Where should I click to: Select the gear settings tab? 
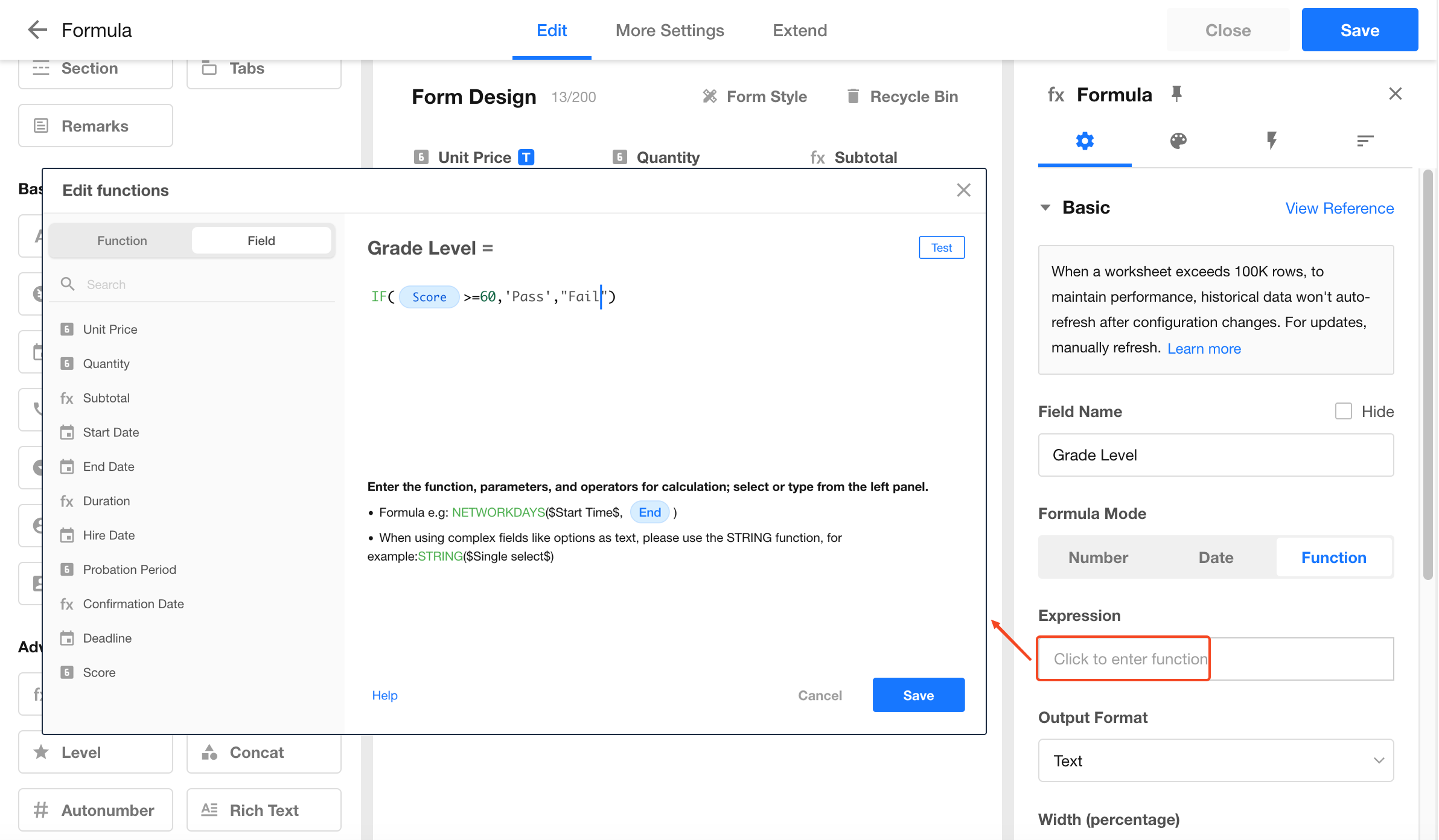1085,141
